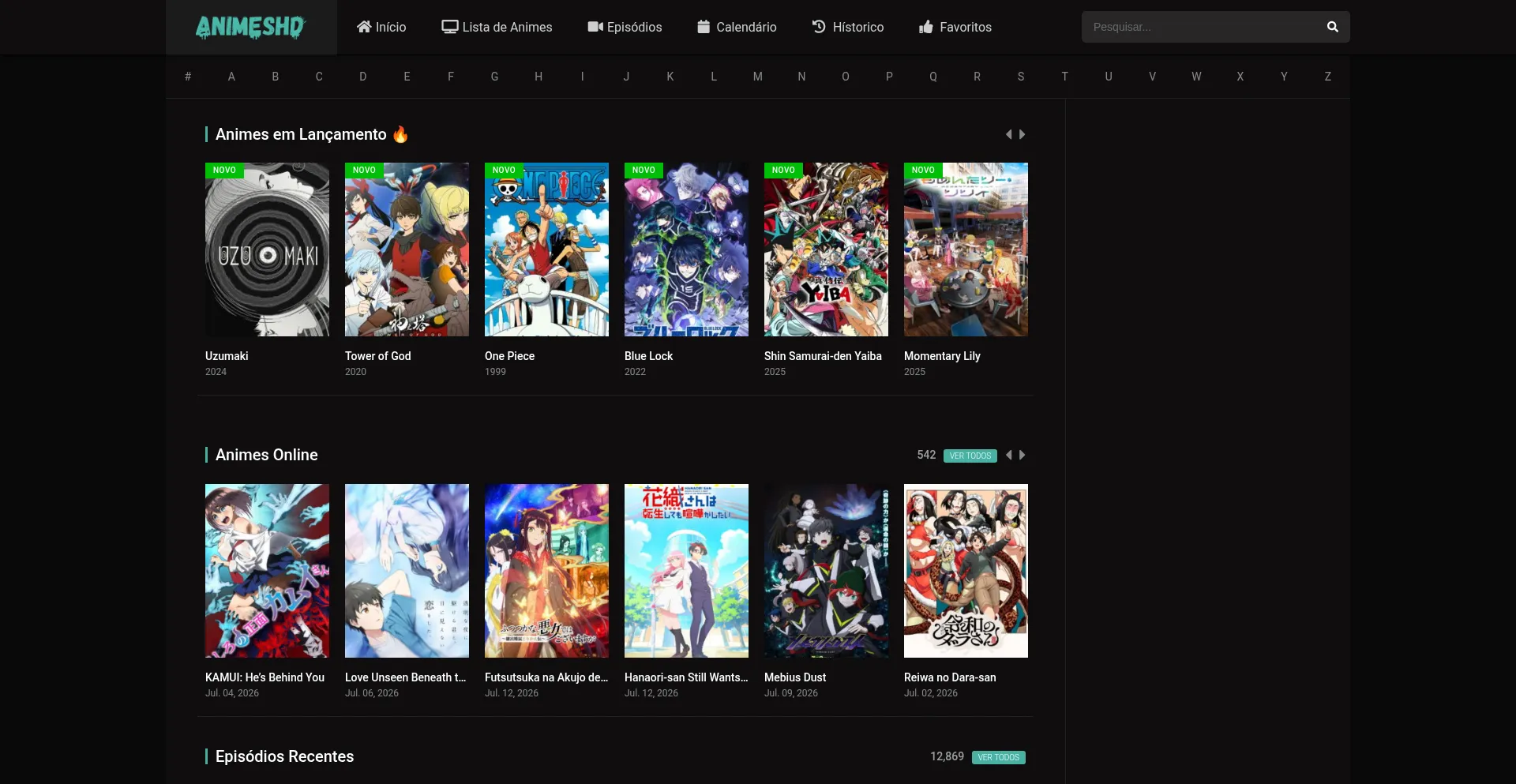Filter animes by letter K
Screen dimensions: 1516x784
[670, 77]
